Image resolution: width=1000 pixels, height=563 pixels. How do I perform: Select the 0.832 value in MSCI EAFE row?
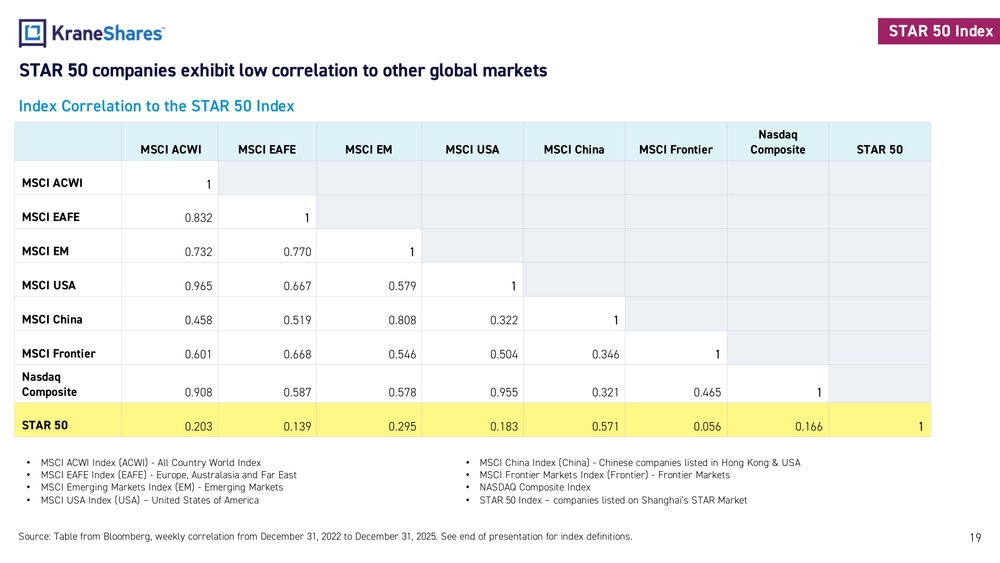(198, 218)
